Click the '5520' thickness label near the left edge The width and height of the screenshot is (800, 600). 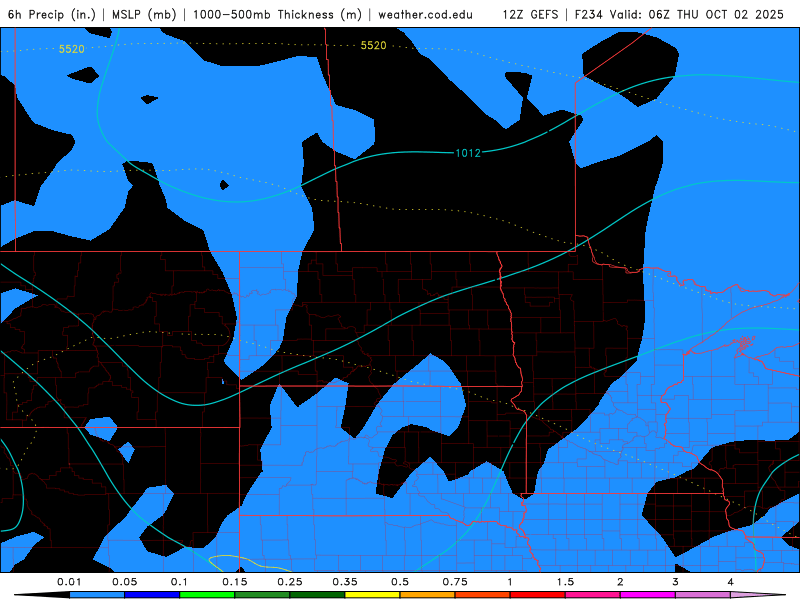point(71,49)
